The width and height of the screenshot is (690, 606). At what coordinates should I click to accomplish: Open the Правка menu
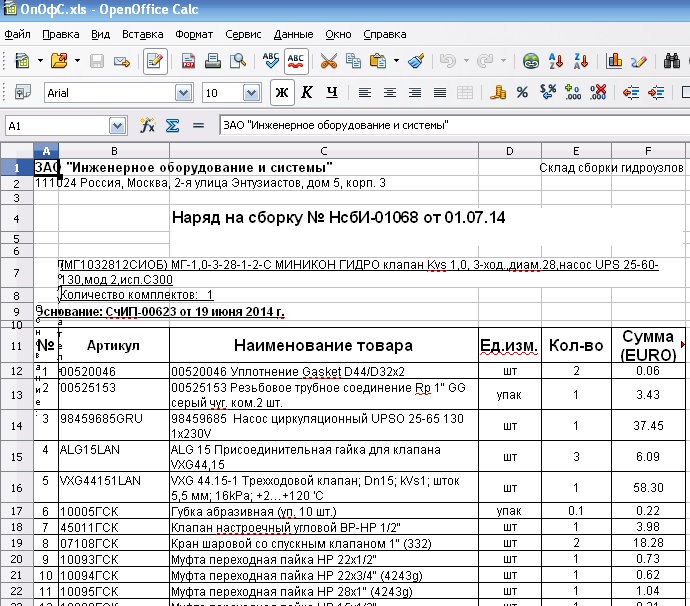[61, 34]
